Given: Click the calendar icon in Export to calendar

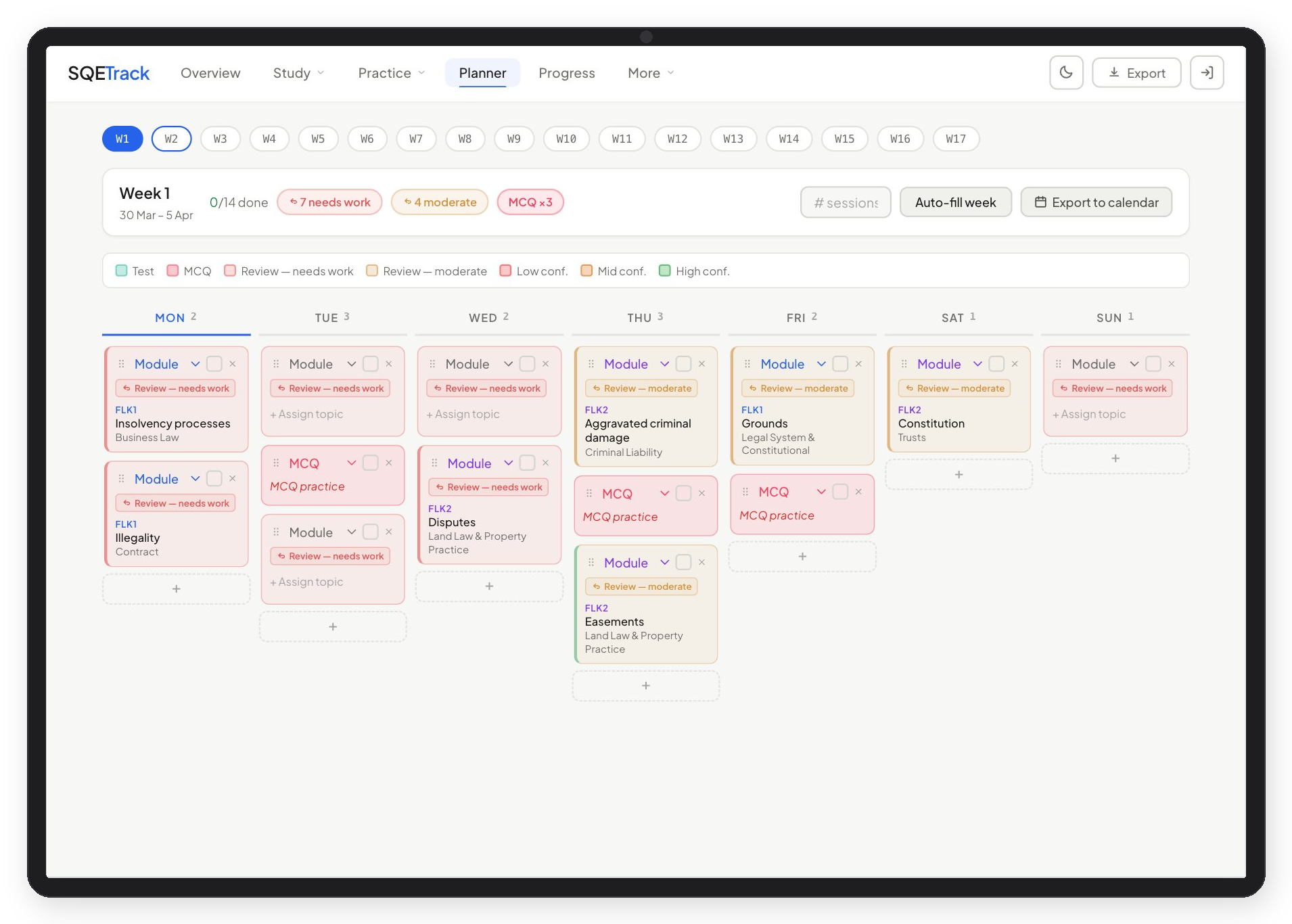Looking at the screenshot, I should 1042,202.
